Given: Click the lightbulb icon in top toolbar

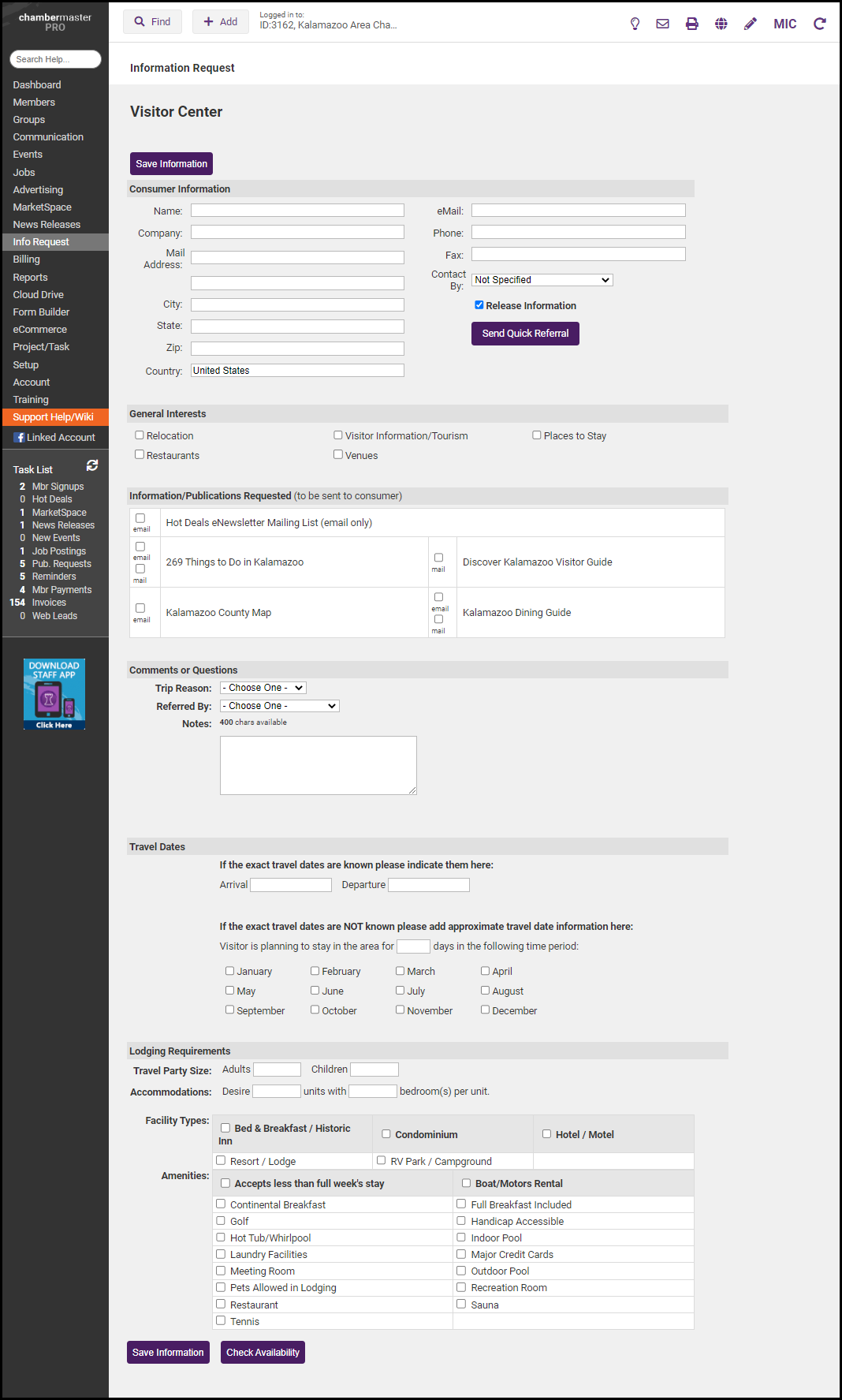Looking at the screenshot, I should pyautogui.click(x=635, y=24).
